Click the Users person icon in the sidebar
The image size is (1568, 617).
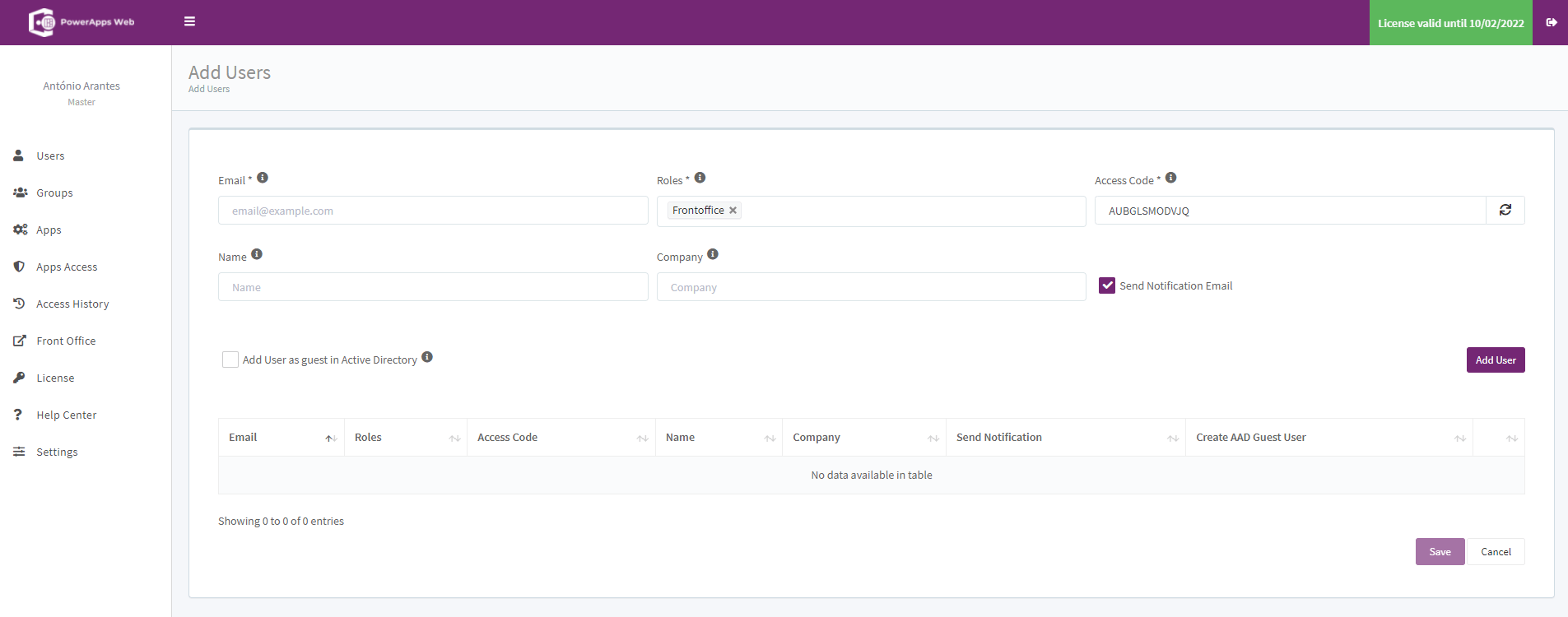tap(18, 155)
